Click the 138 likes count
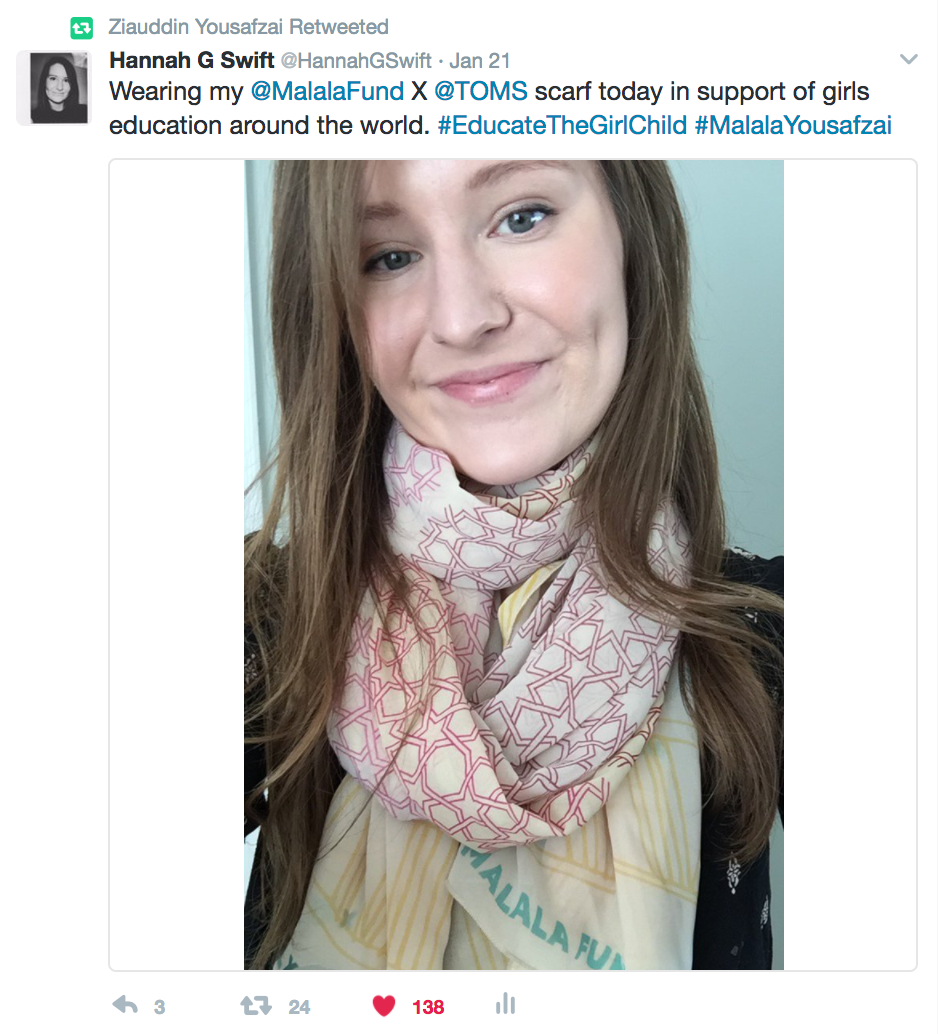 pyautogui.click(x=428, y=1007)
